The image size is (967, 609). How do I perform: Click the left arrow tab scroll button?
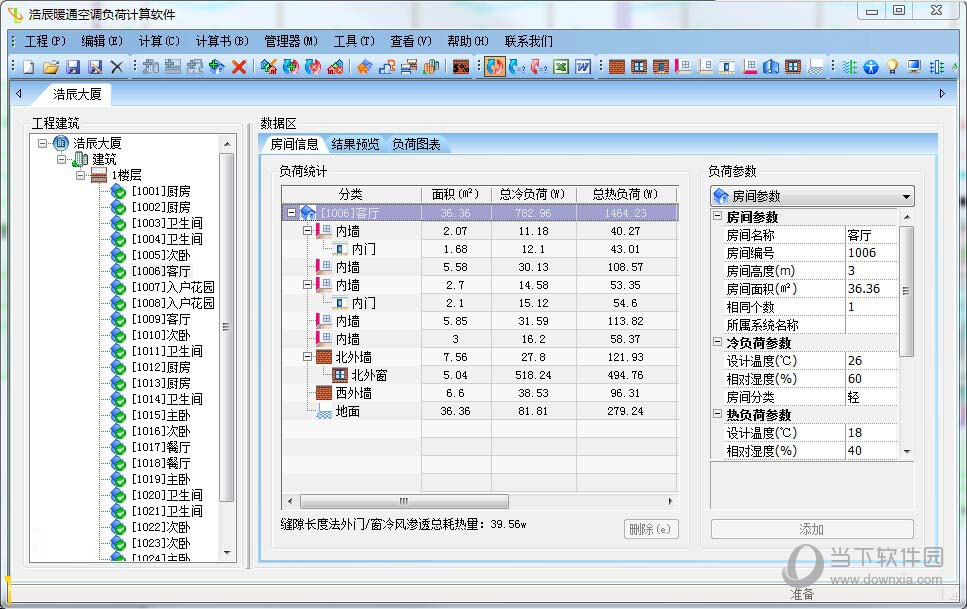pyautogui.click(x=19, y=94)
